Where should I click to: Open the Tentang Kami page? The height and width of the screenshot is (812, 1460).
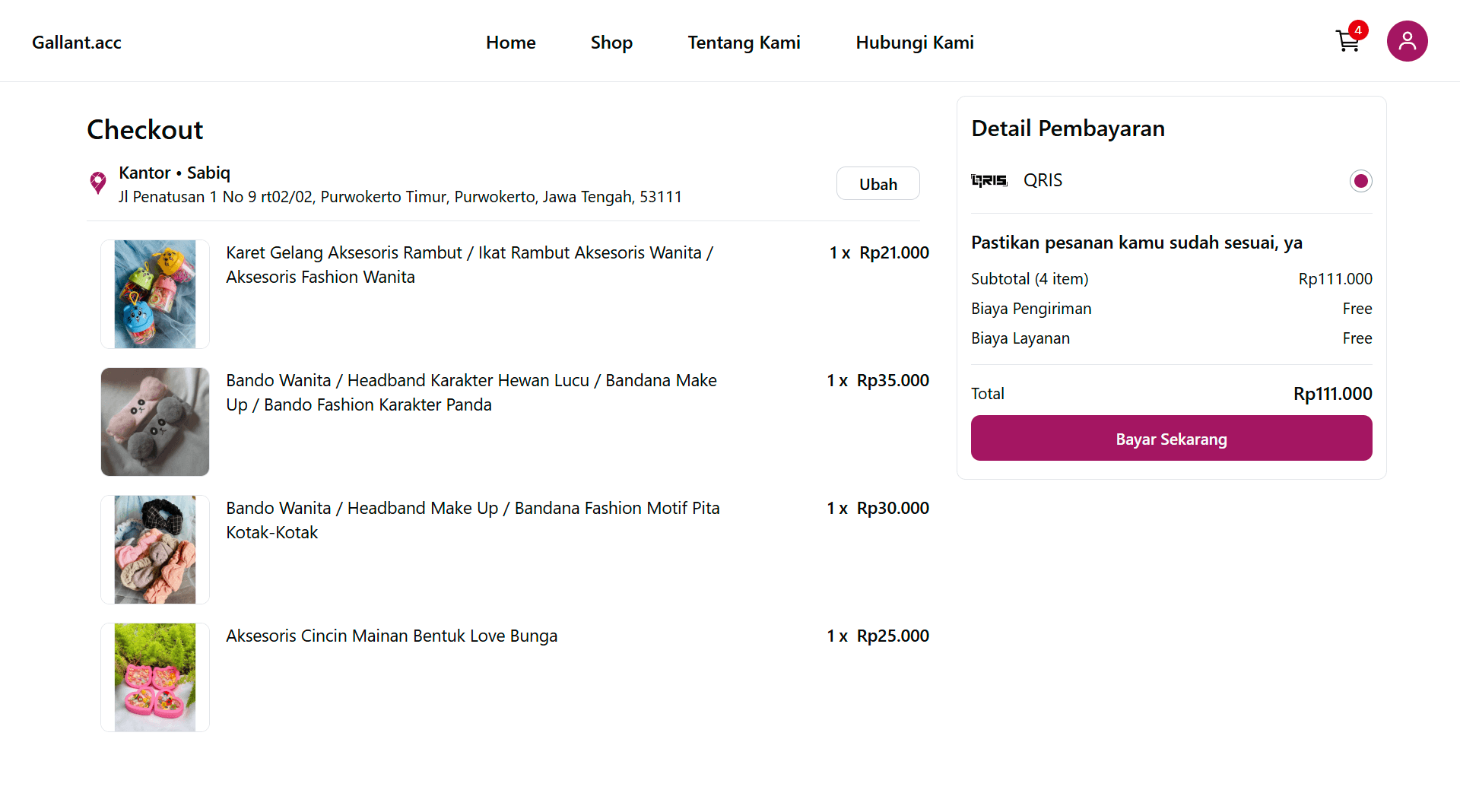tap(744, 43)
